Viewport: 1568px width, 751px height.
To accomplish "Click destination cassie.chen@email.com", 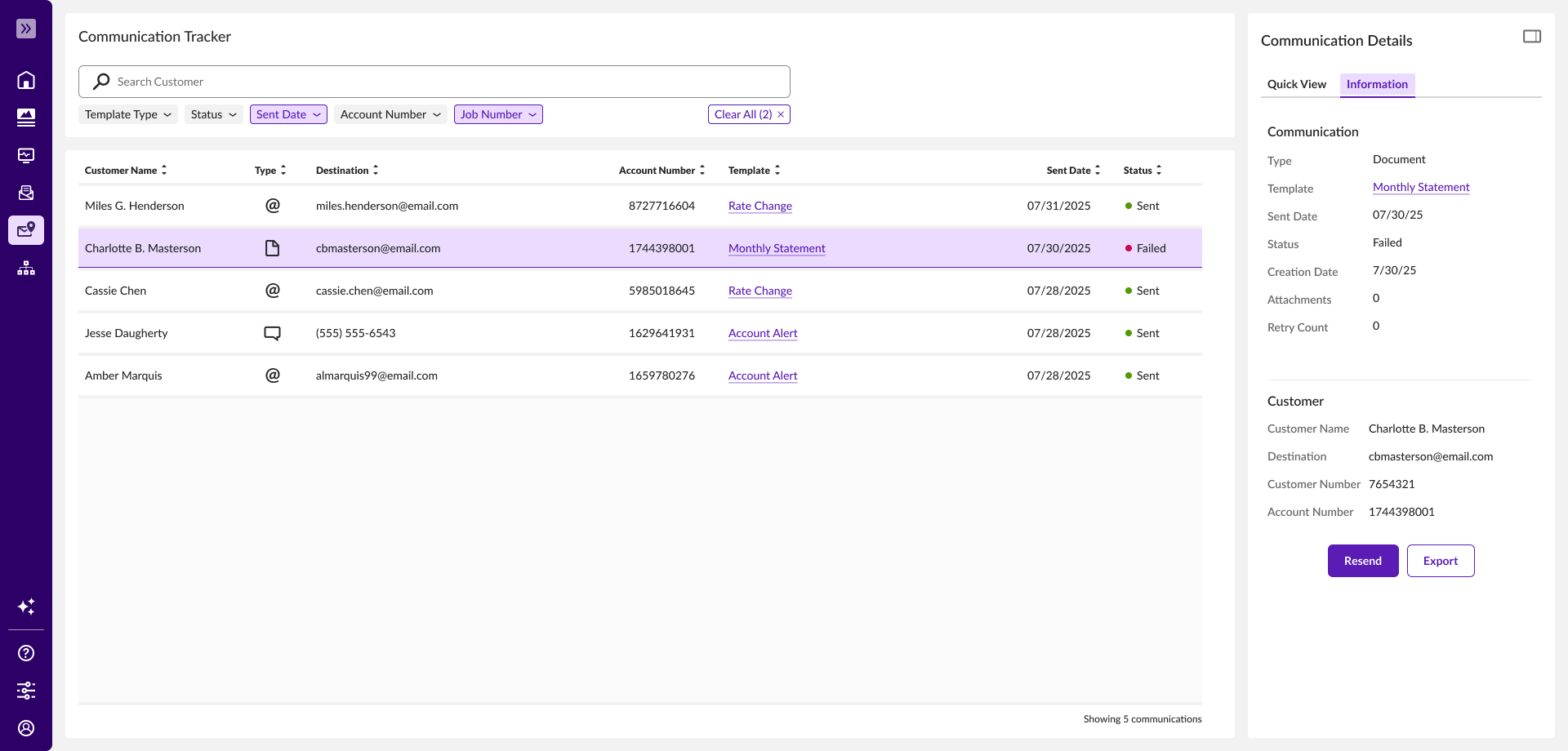I will (375, 291).
